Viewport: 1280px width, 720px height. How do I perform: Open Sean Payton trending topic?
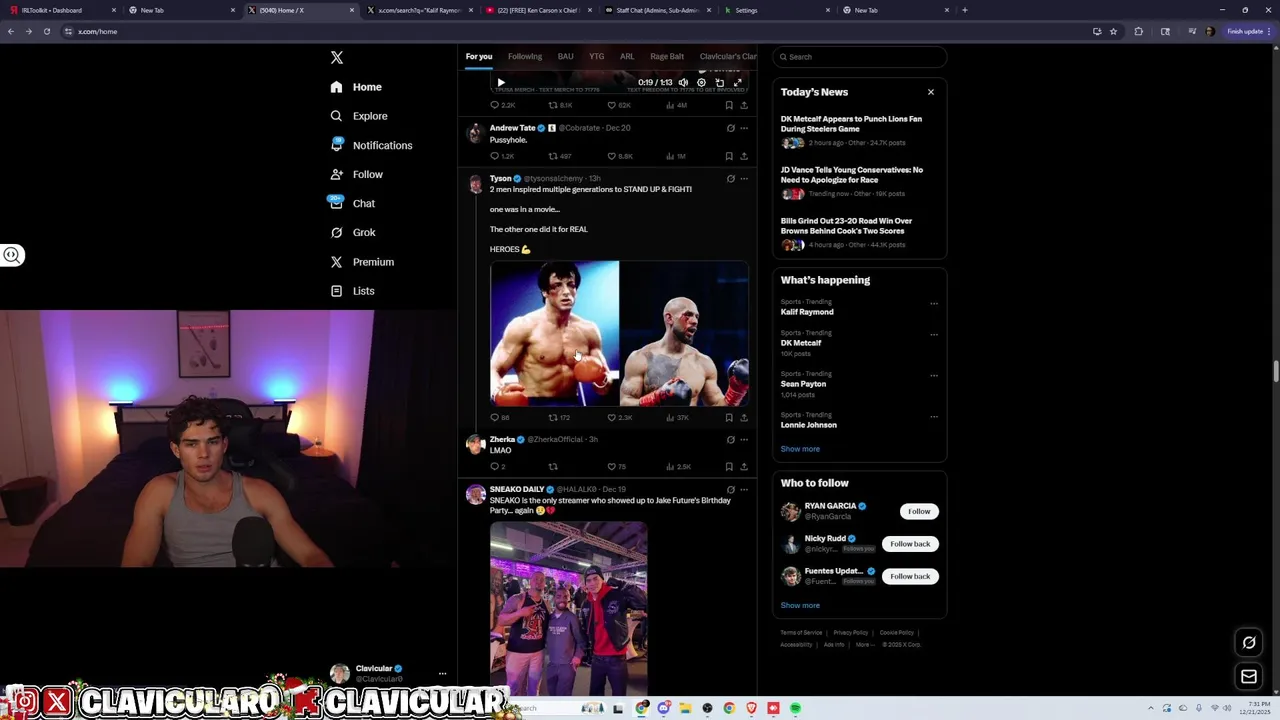(803, 384)
